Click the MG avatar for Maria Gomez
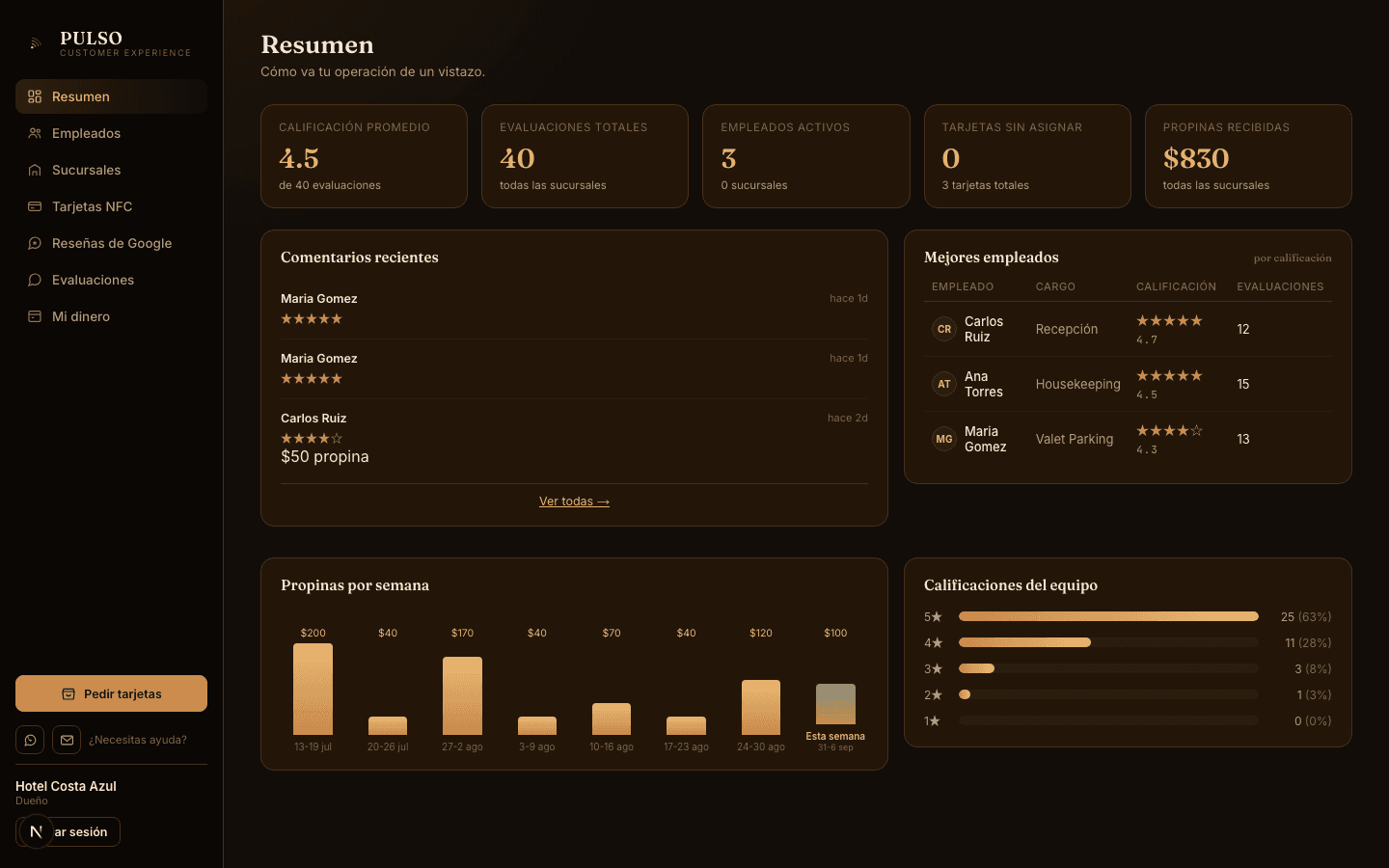Image resolution: width=1389 pixels, height=868 pixels. click(944, 439)
